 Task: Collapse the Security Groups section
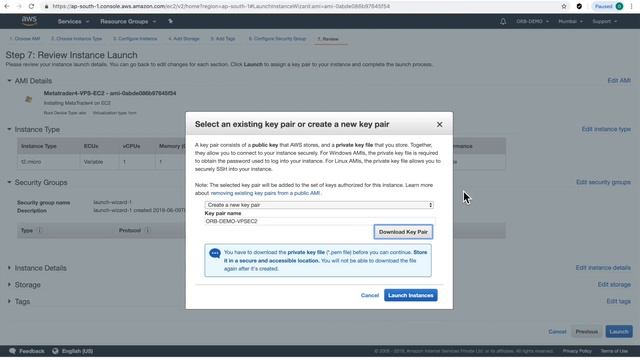tap(9, 182)
